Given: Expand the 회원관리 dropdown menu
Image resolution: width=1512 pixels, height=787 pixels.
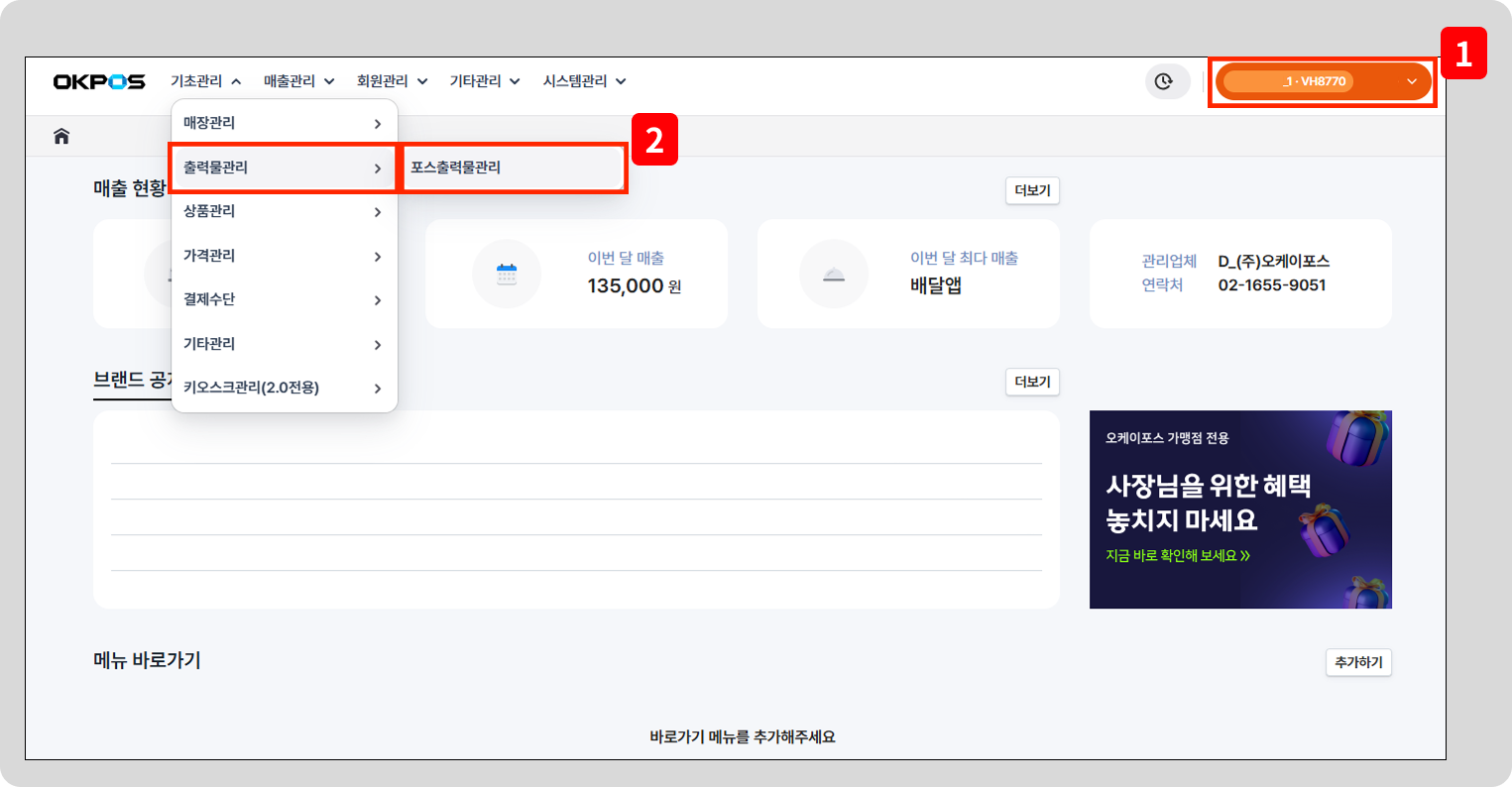Looking at the screenshot, I should pyautogui.click(x=392, y=81).
